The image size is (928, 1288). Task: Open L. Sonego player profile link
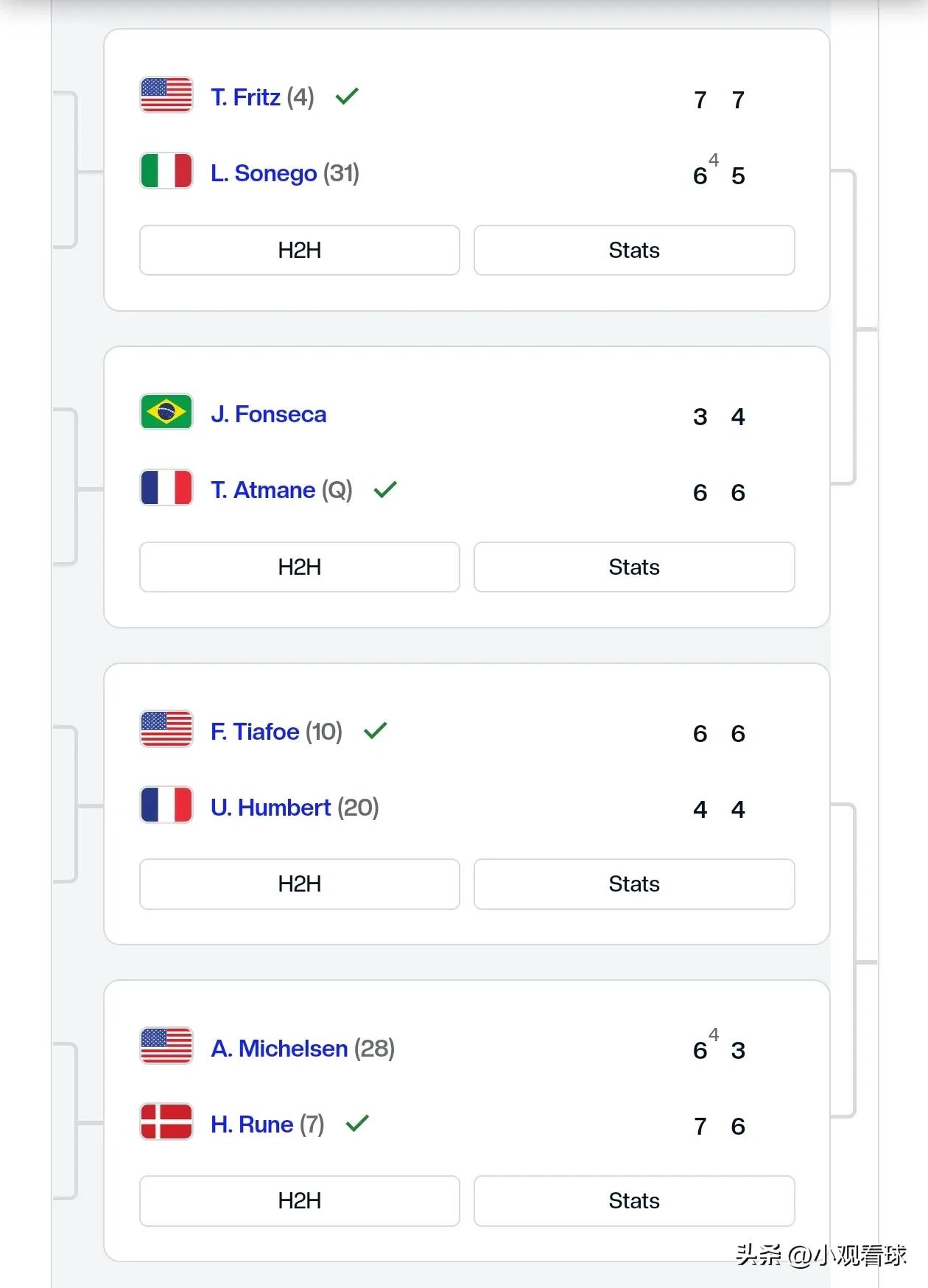(264, 173)
